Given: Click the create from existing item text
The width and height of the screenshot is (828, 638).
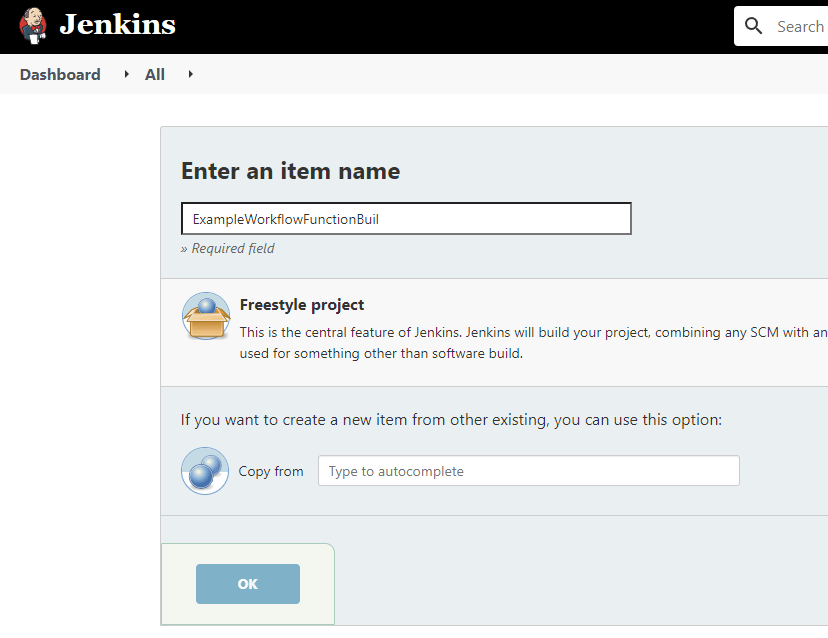Looking at the screenshot, I should coord(451,420).
